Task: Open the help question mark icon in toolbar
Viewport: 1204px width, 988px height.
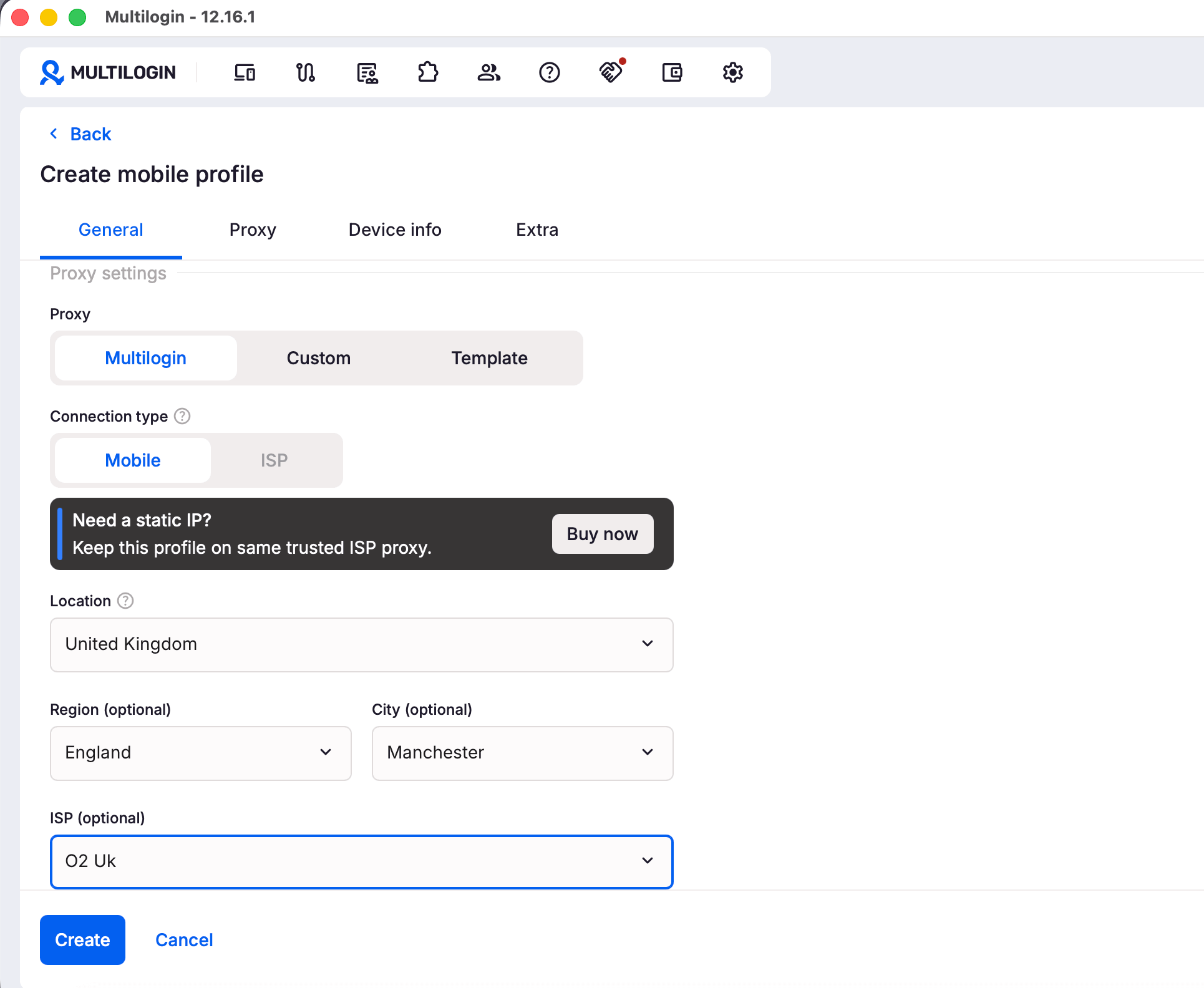Action: (550, 72)
